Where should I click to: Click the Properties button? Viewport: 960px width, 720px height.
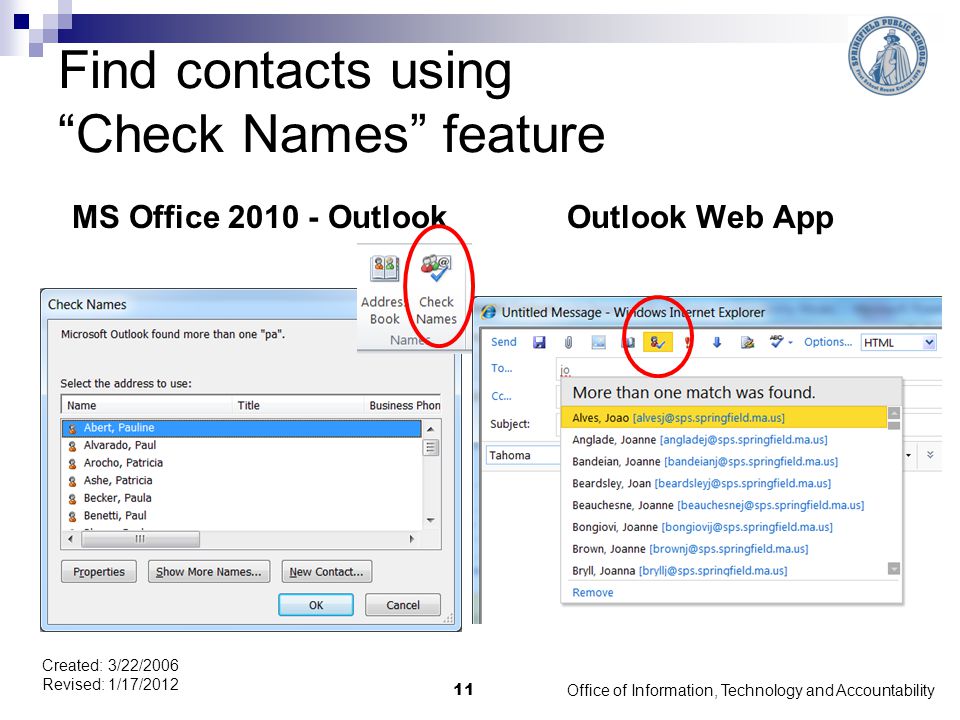point(99,572)
